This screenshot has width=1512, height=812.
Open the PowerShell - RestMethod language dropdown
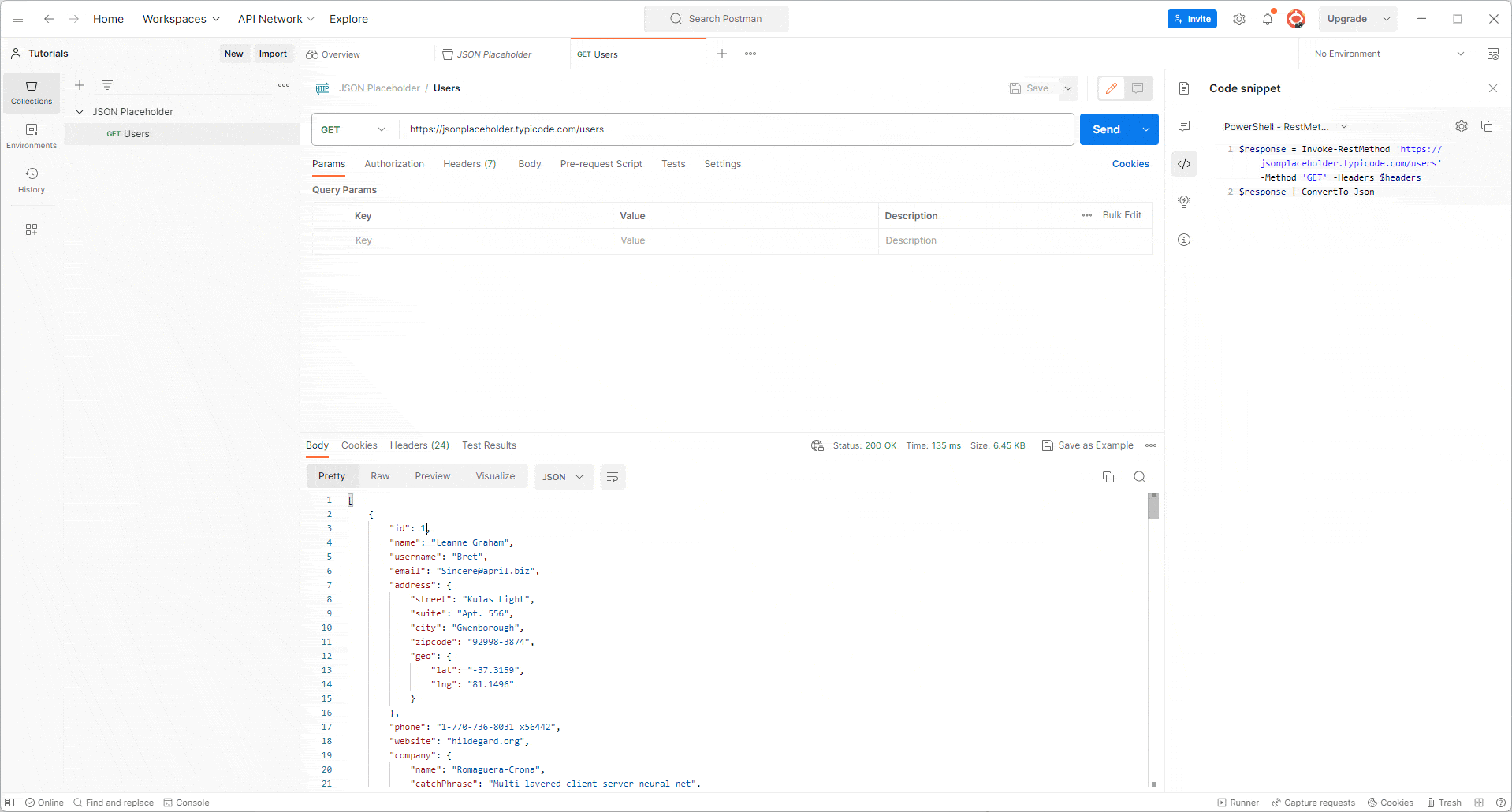click(1285, 126)
